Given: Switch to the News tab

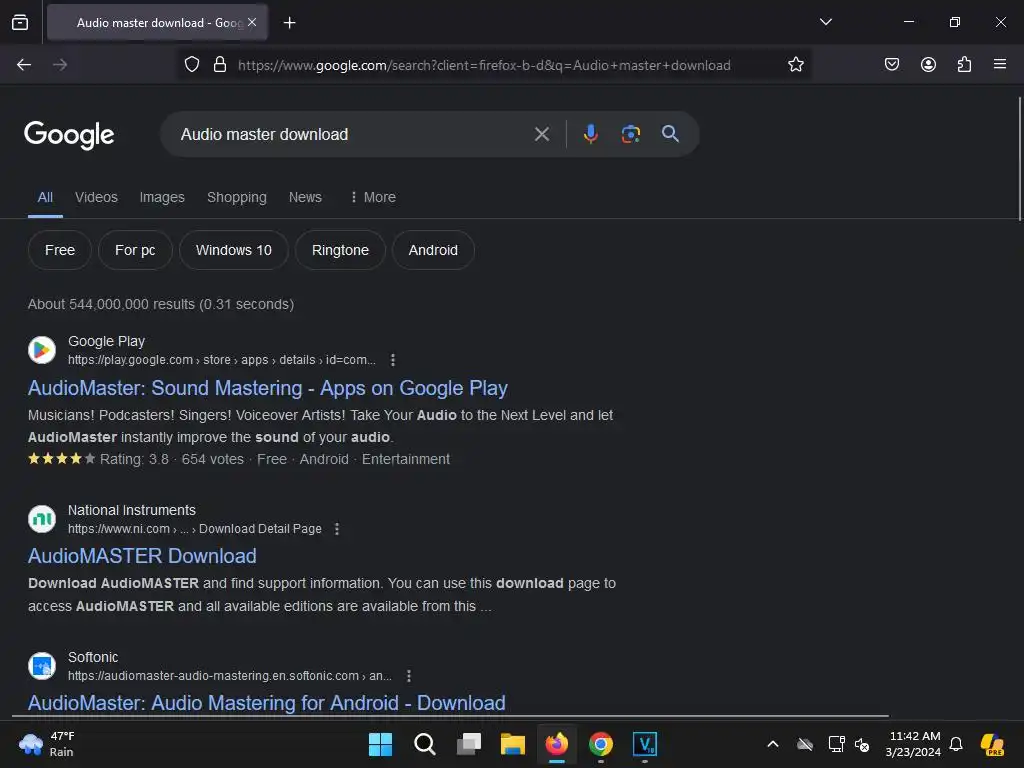Looking at the screenshot, I should coord(305,197).
